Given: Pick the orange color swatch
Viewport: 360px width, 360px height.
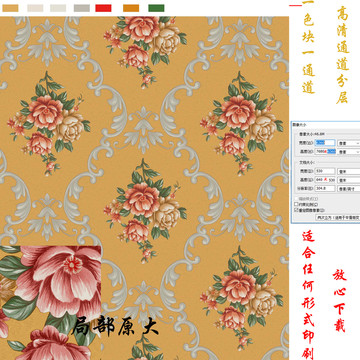Looking at the screenshot, I should pyautogui.click(x=131, y=8).
